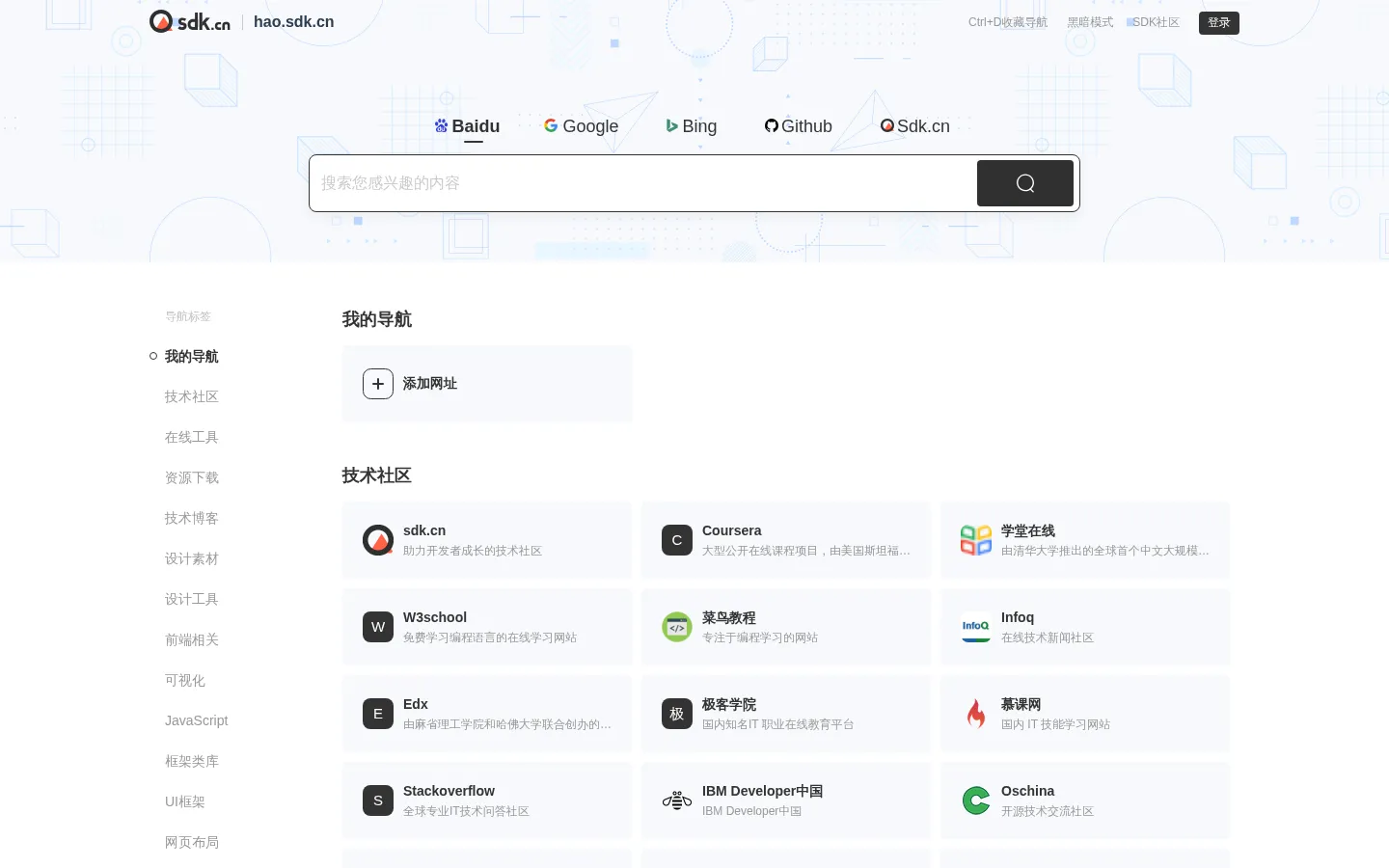Viewport: 1389px width, 868px height.
Task: Select the Baidu search engine tab
Action: pos(468,126)
